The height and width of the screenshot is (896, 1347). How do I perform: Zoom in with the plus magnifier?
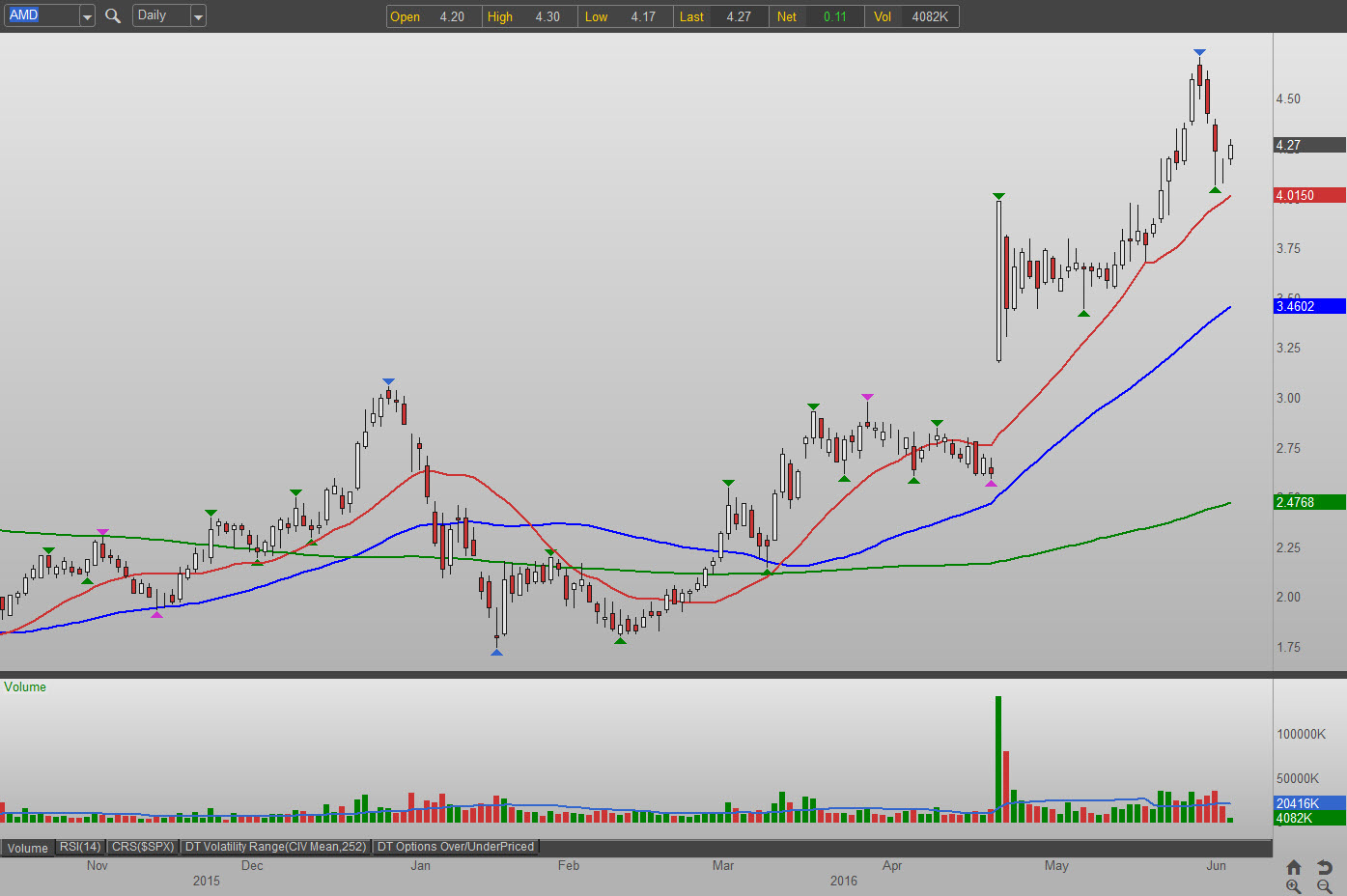point(1294,886)
